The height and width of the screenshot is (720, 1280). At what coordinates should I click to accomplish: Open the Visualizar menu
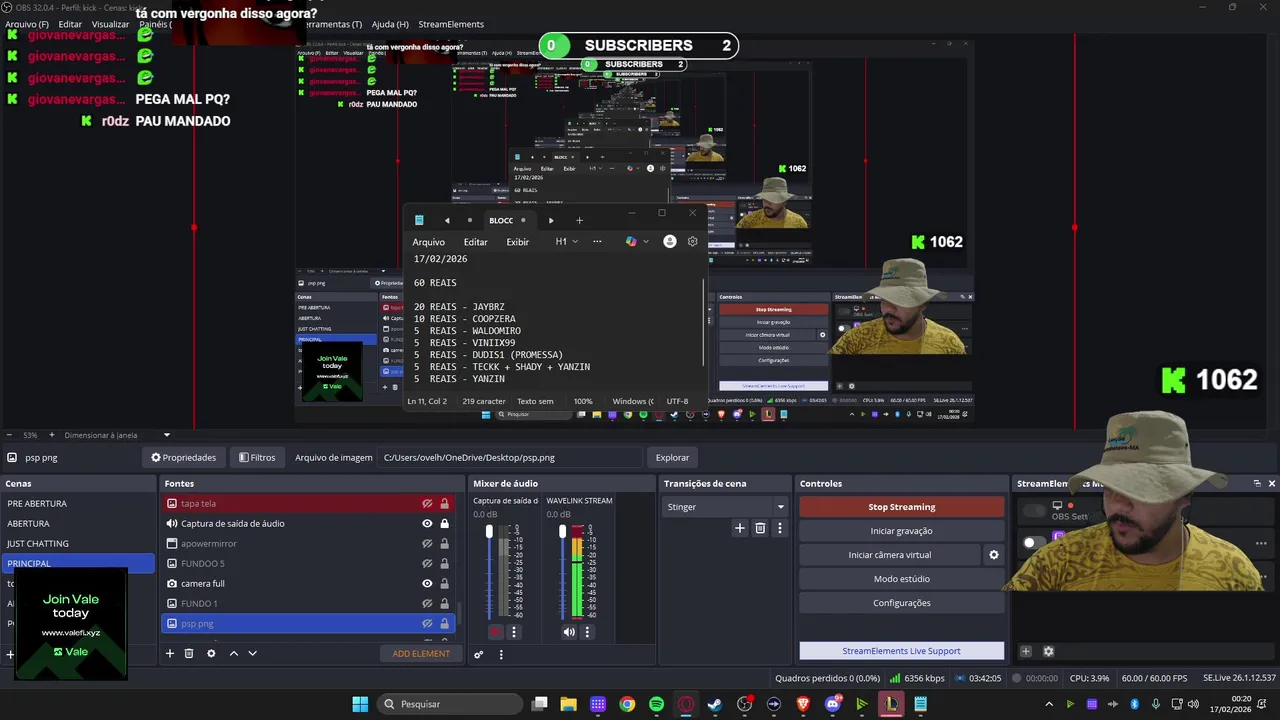[110, 24]
